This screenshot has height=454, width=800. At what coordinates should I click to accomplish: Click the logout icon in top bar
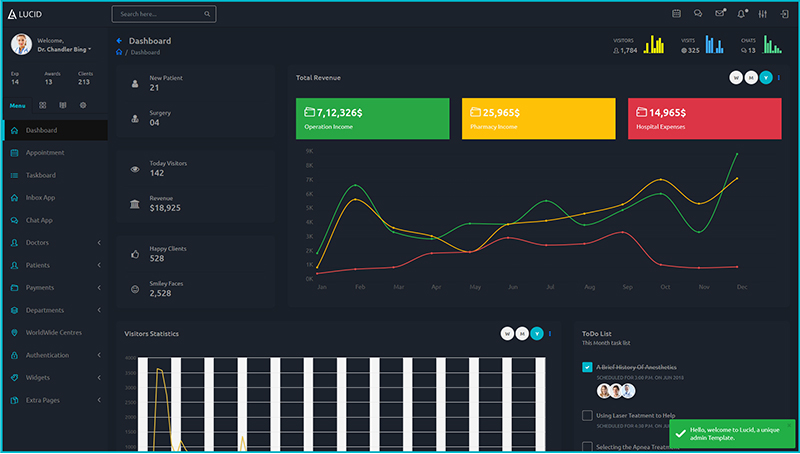click(x=784, y=14)
